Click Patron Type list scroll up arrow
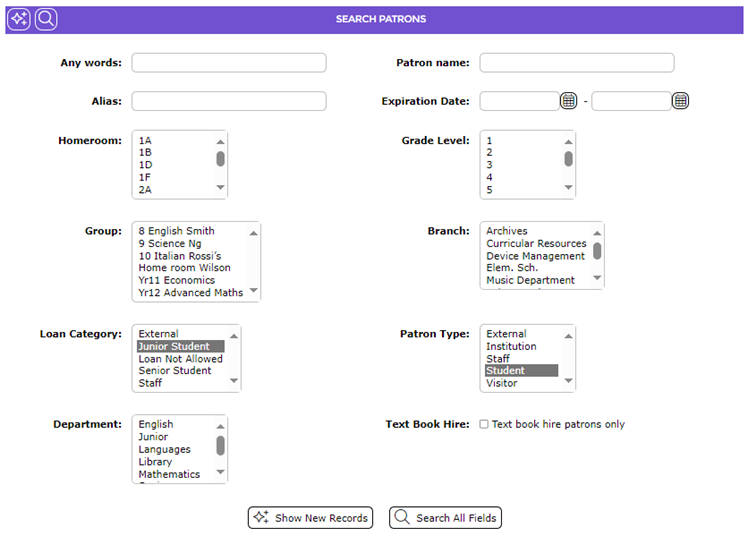 [568, 336]
